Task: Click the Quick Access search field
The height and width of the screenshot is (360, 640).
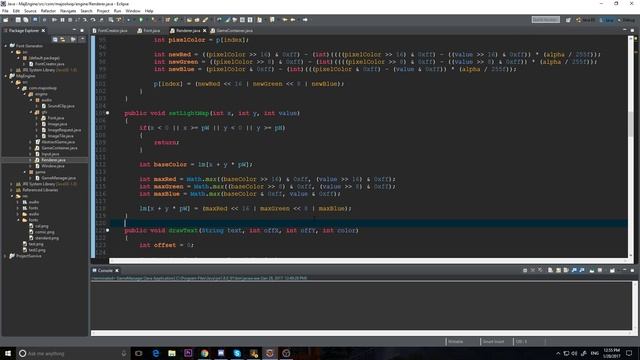Action: [546, 20]
